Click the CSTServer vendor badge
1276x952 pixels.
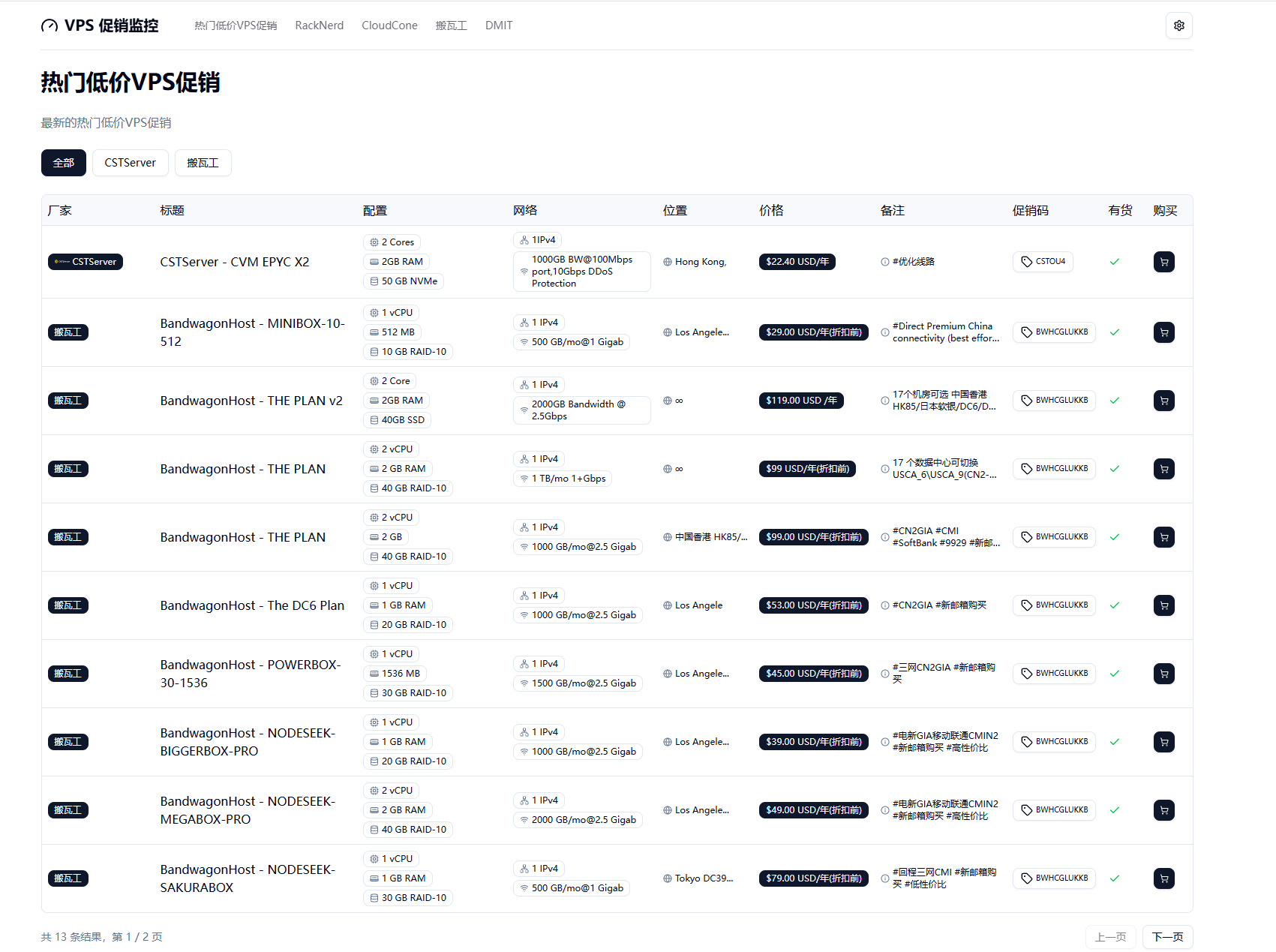tap(86, 262)
